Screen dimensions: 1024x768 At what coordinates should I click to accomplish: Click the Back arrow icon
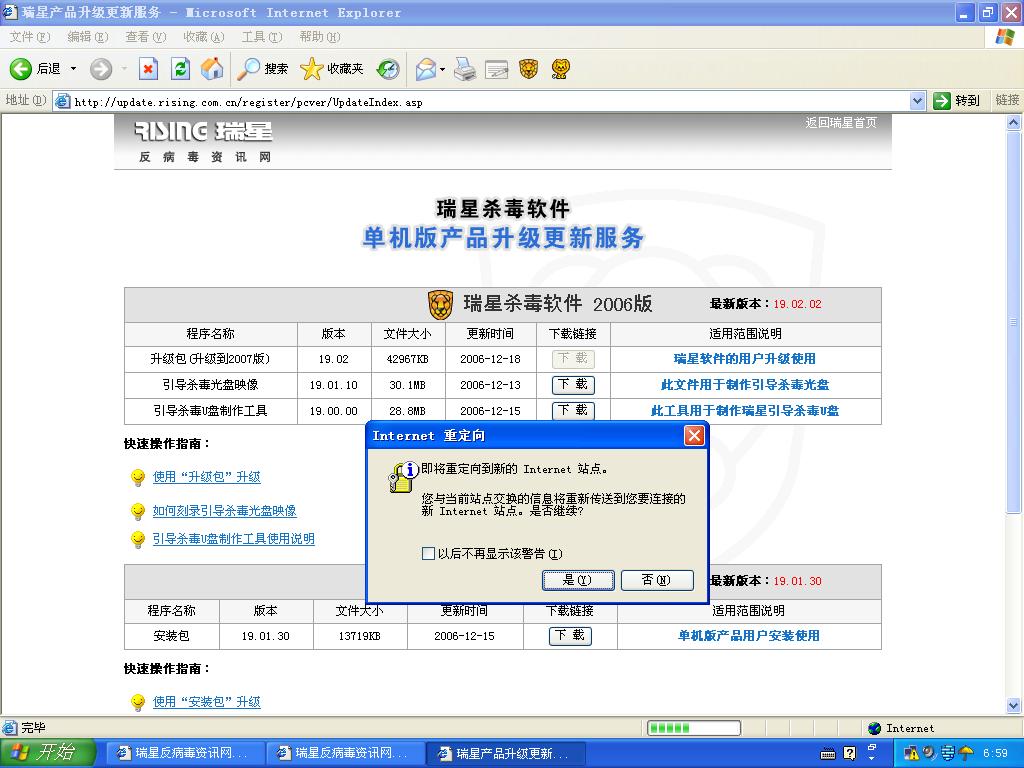click(x=20, y=69)
